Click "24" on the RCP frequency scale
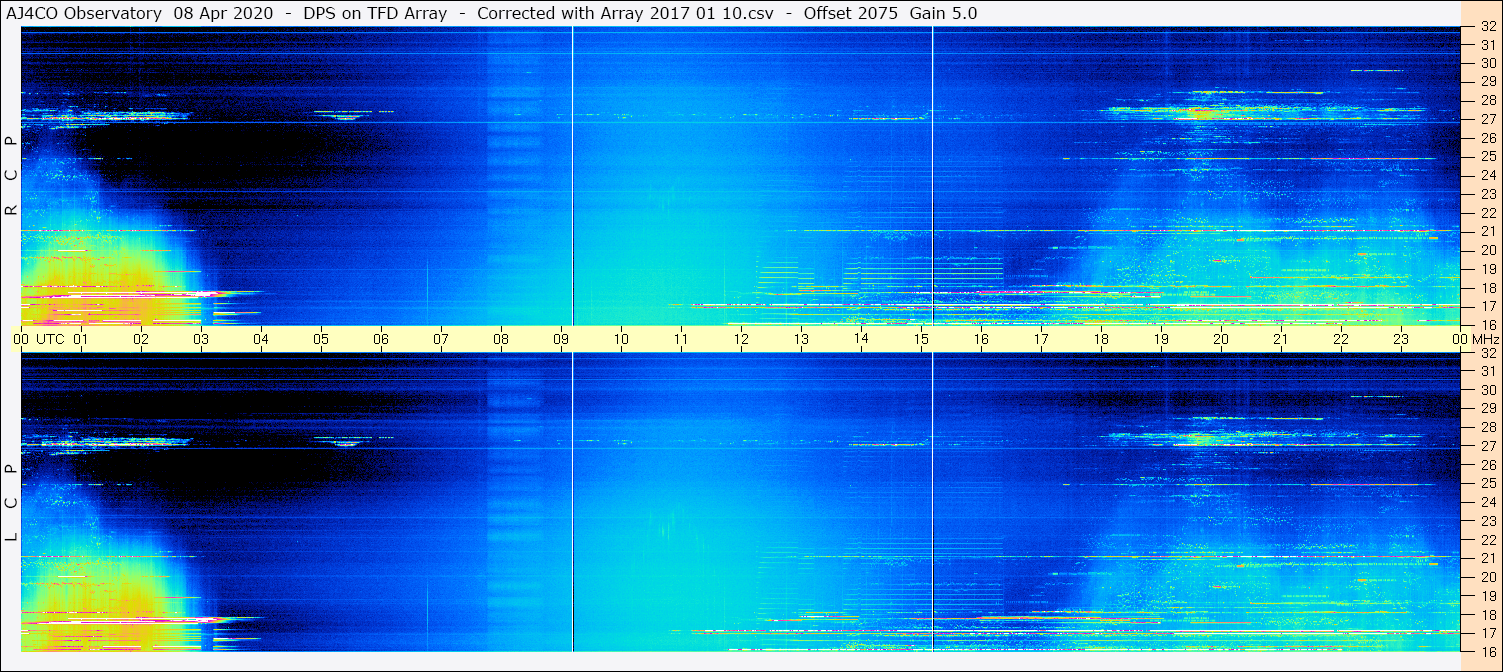 pyautogui.click(x=1488, y=175)
